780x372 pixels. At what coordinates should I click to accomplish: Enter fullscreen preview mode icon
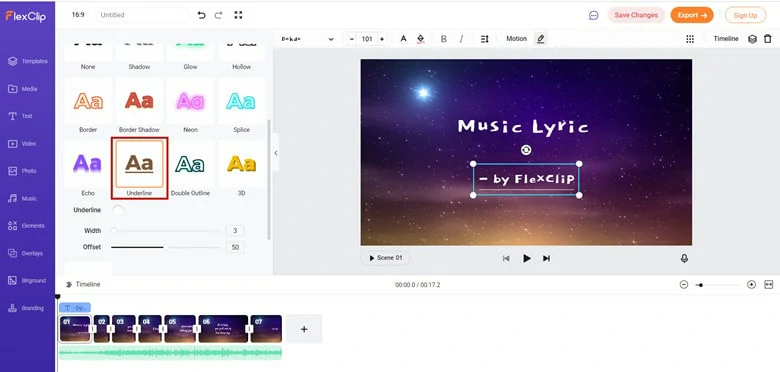click(238, 15)
